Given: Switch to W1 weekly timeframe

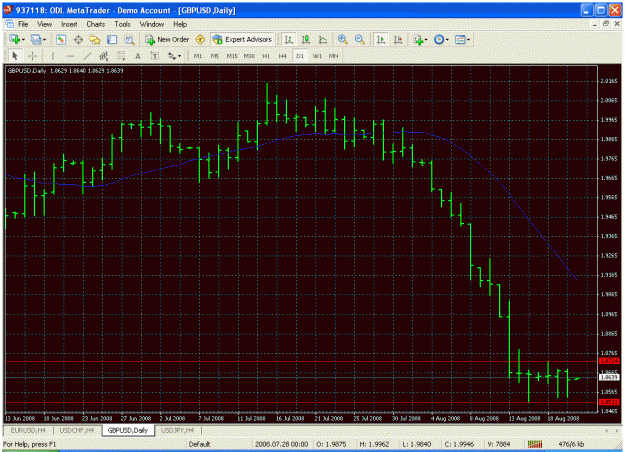Looking at the screenshot, I should coord(317,56).
